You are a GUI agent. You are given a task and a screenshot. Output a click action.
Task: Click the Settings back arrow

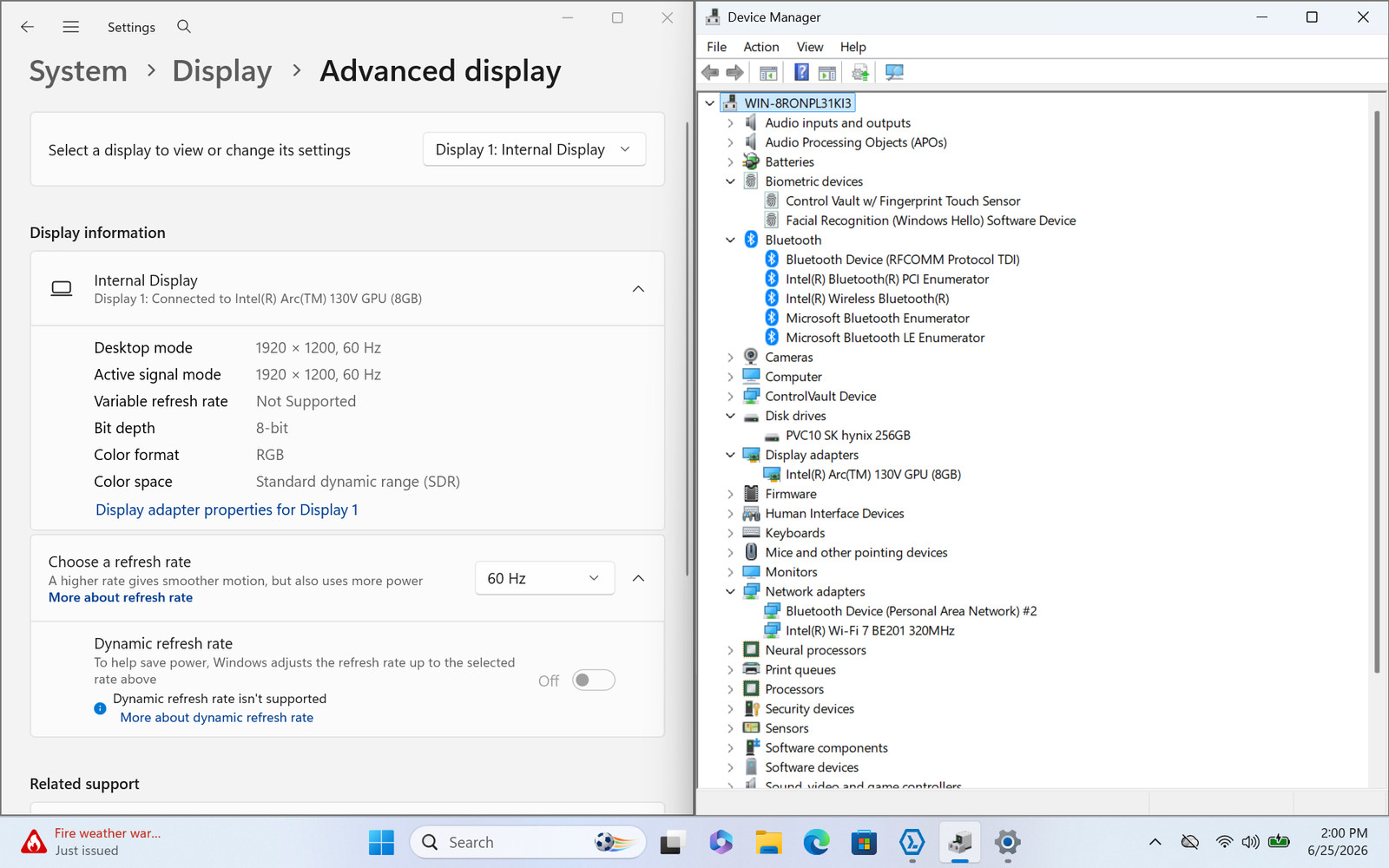[x=28, y=27]
